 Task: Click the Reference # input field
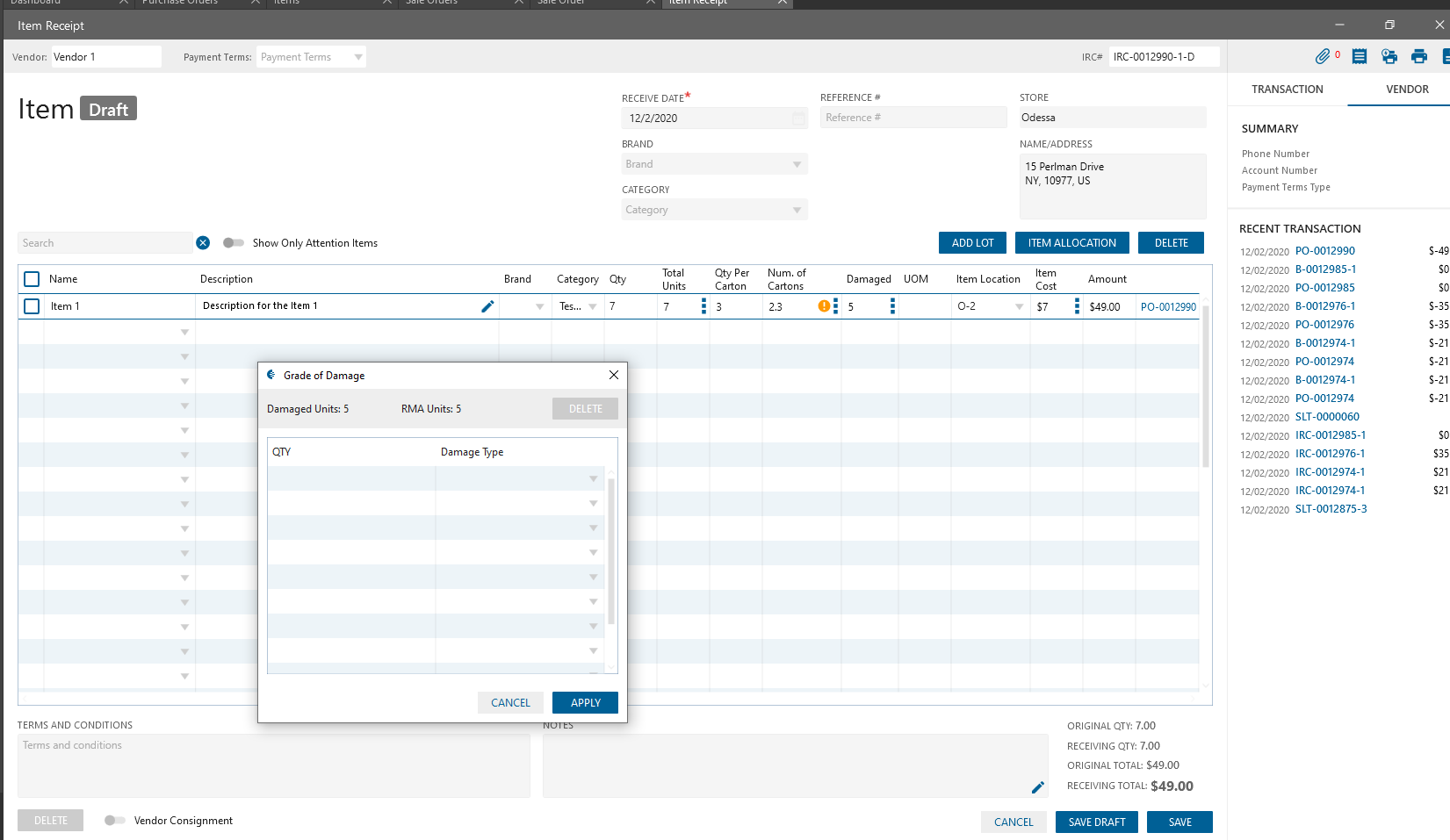(913, 118)
